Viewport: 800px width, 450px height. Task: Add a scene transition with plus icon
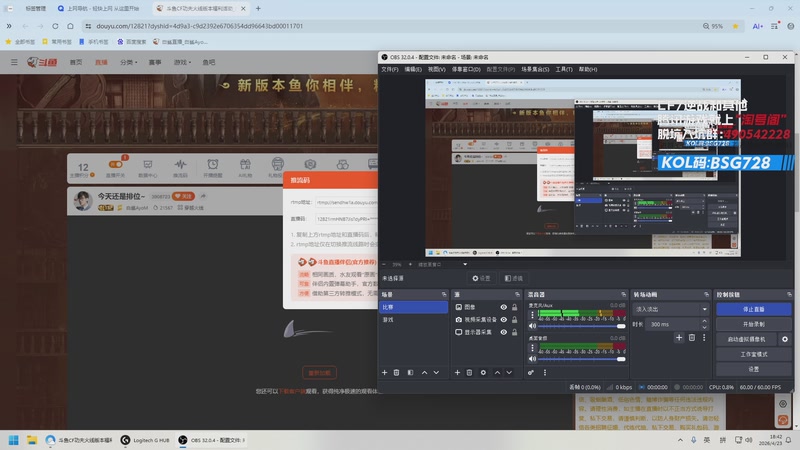(679, 337)
